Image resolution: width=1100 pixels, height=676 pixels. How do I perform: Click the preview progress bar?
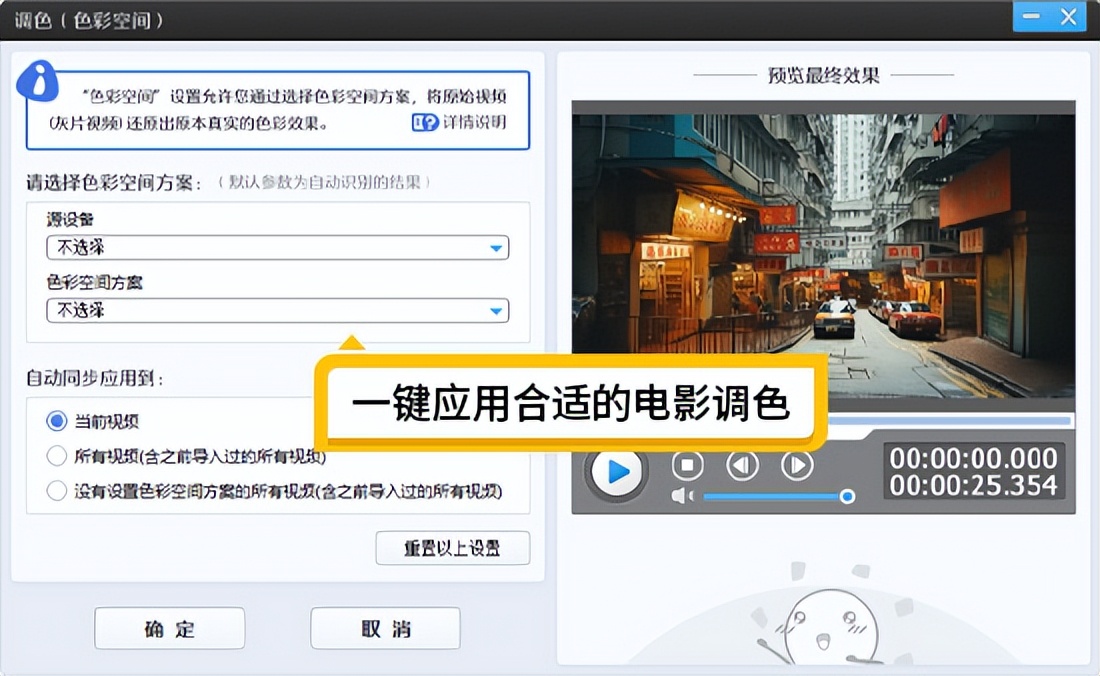click(950, 421)
